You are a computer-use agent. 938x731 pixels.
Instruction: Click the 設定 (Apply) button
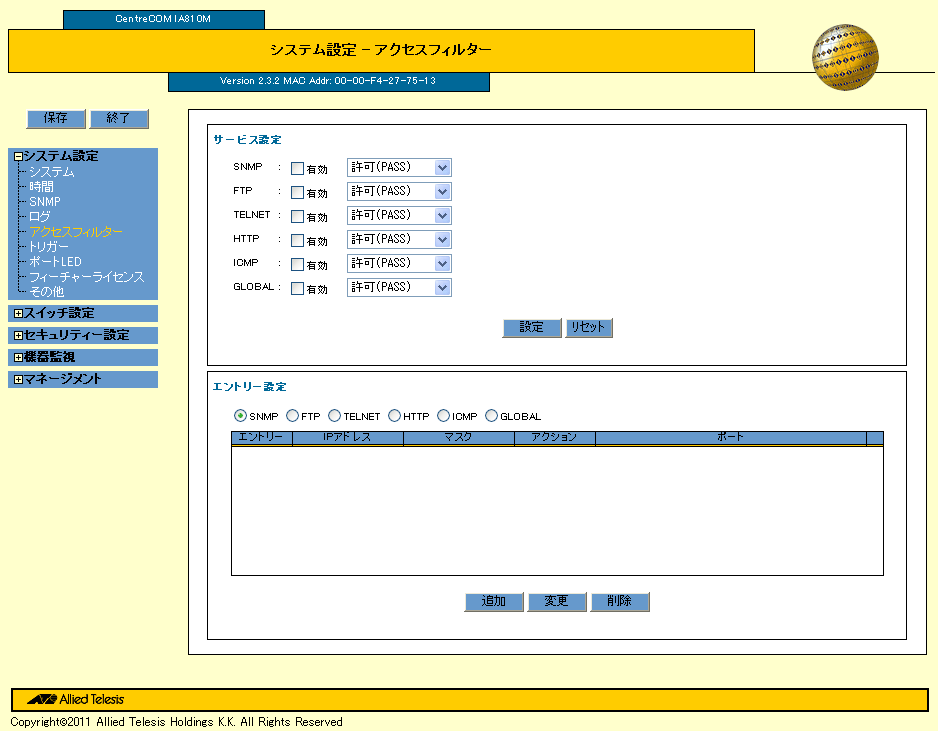point(532,328)
